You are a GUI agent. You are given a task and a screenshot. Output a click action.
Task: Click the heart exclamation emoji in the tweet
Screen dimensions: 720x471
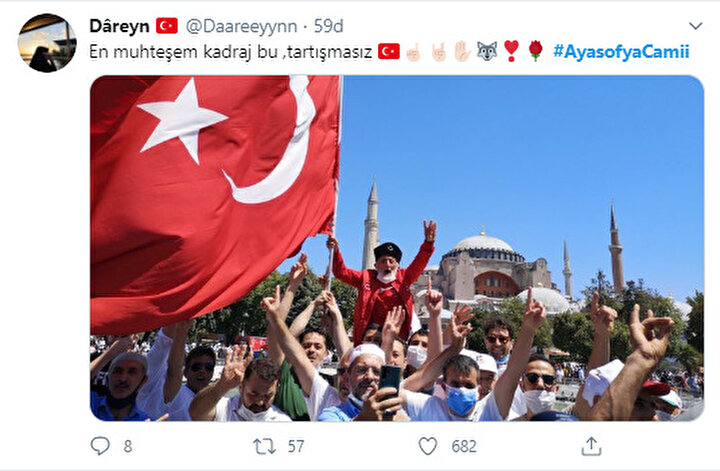(511, 51)
